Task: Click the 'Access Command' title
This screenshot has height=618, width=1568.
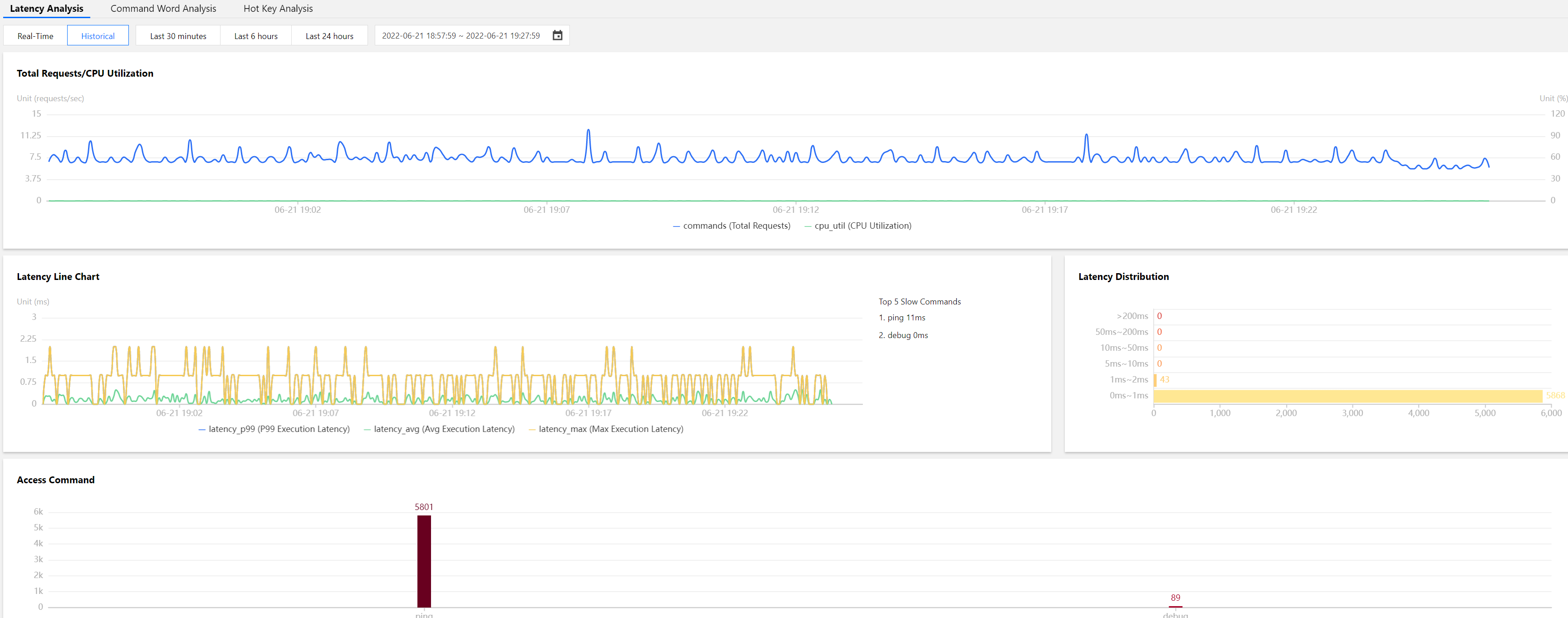Action: pos(55,481)
